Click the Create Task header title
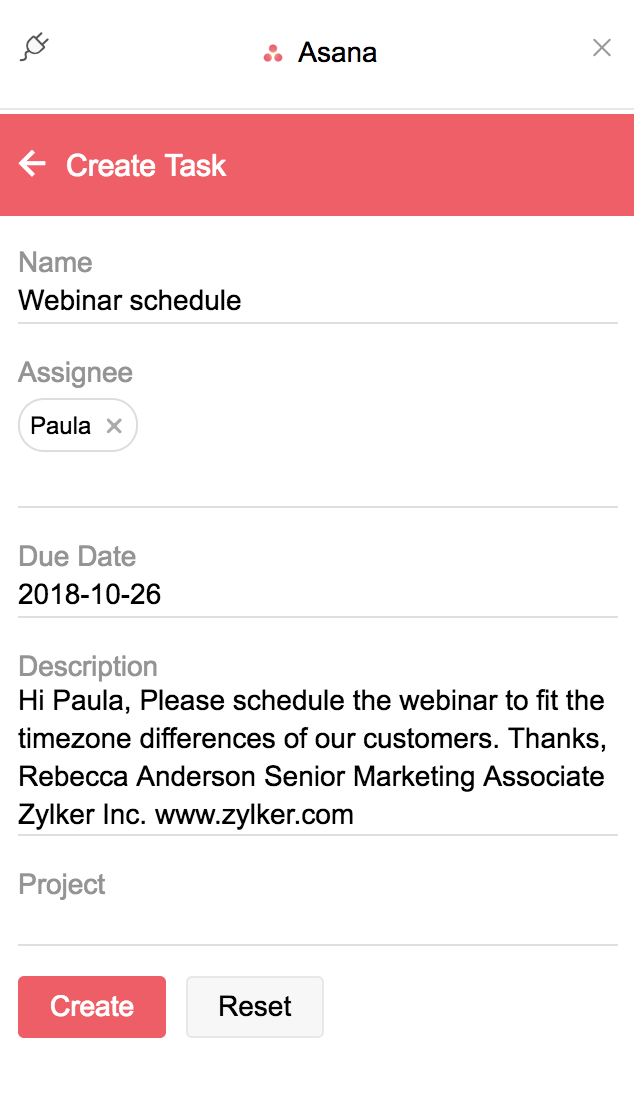Screen dimensions: 634x1110 146,165
